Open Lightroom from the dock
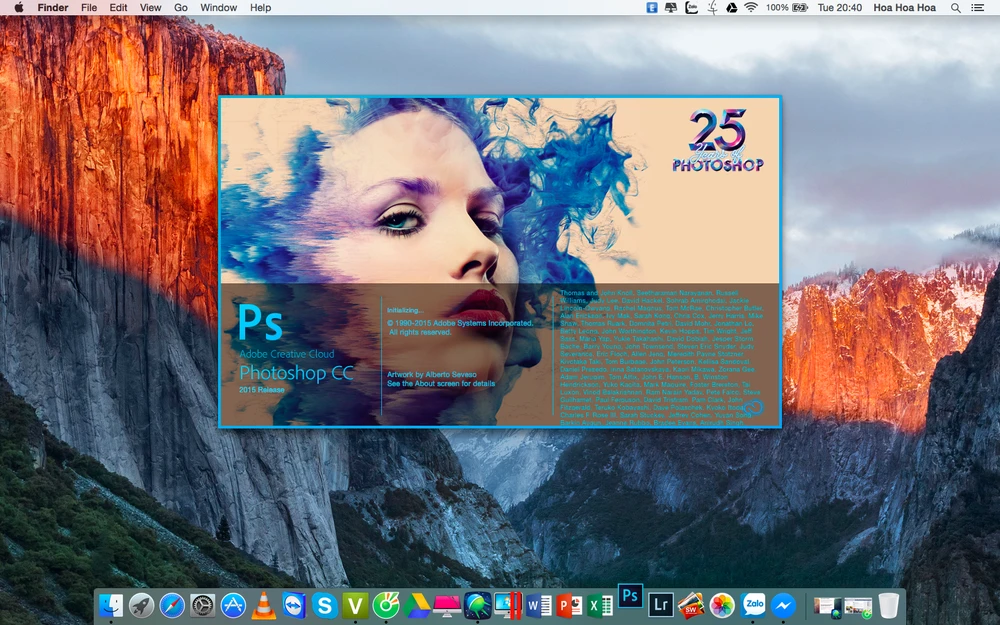This screenshot has width=1000, height=625. pos(660,604)
